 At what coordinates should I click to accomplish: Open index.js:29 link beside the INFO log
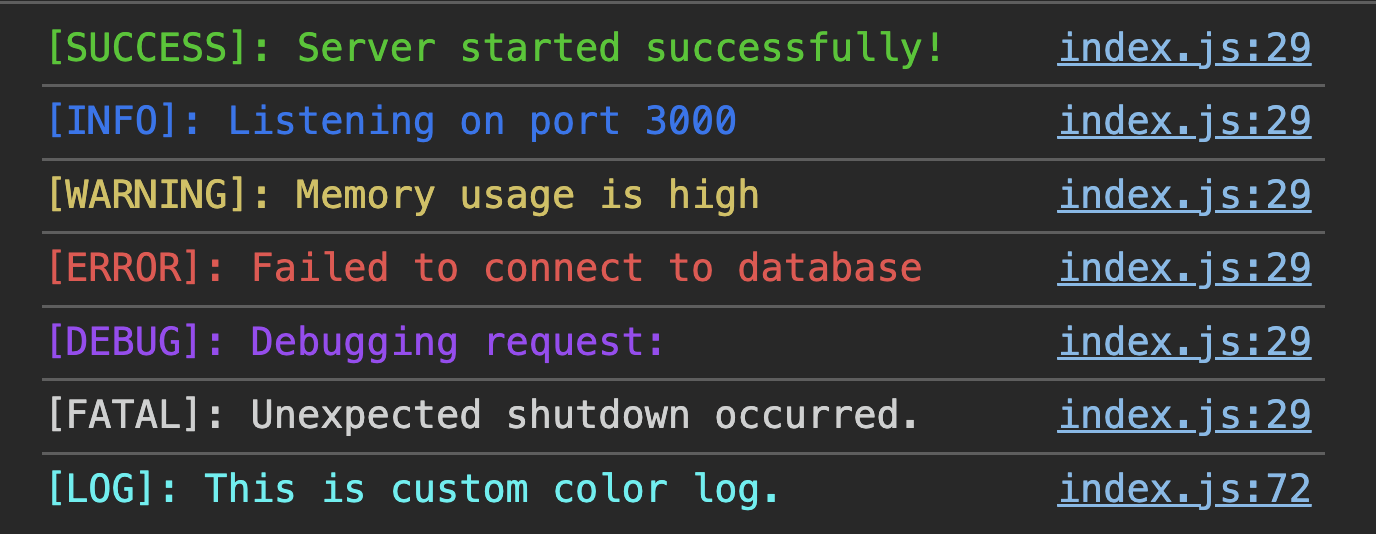1184,121
